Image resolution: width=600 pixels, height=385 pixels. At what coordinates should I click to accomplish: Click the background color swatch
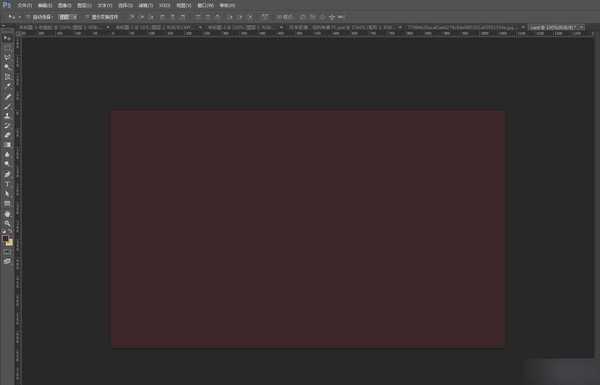pos(10,243)
